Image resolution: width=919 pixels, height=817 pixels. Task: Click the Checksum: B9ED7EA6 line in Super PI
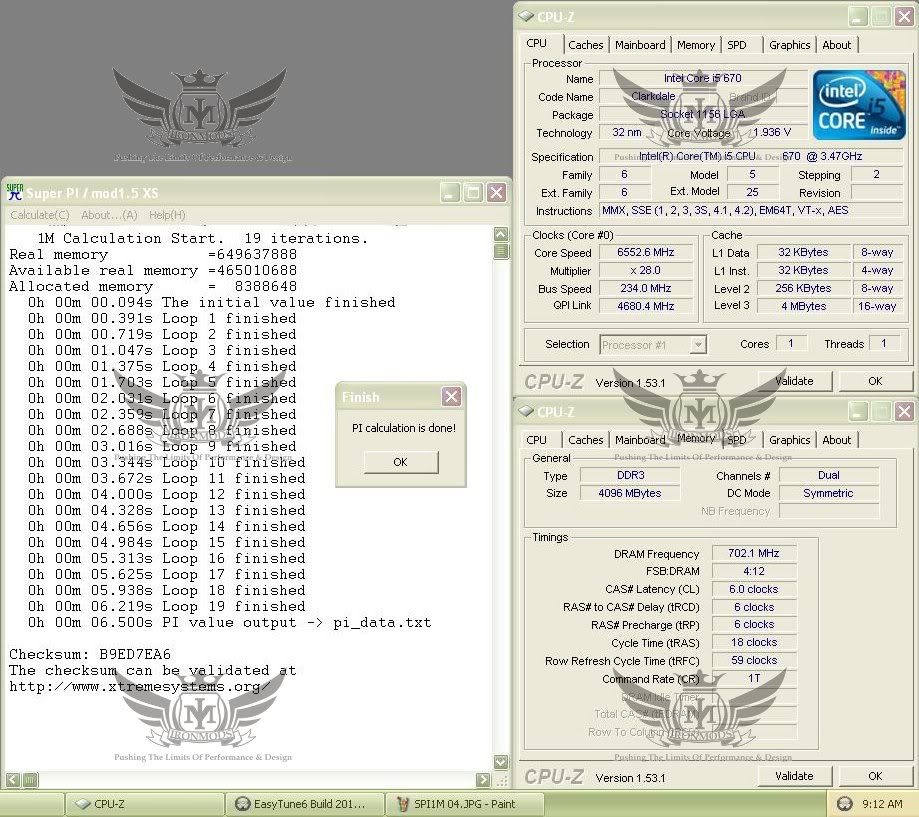(90, 654)
